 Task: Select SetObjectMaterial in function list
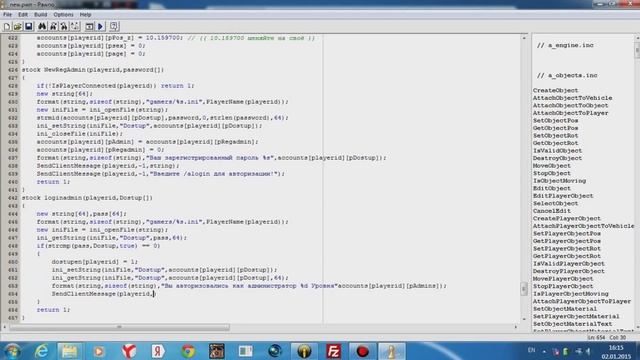click(564, 309)
